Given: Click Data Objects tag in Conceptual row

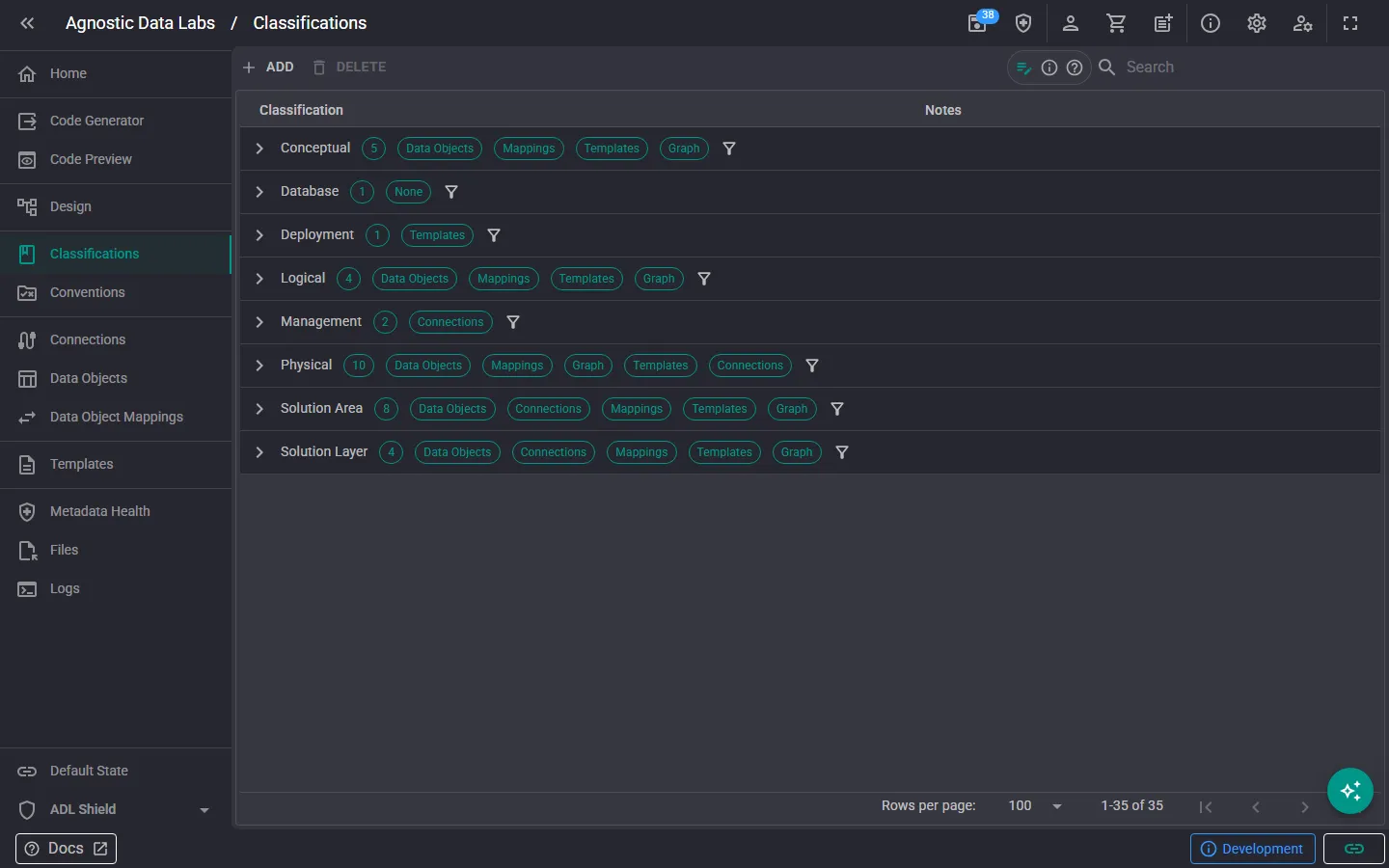Looking at the screenshot, I should point(440,149).
